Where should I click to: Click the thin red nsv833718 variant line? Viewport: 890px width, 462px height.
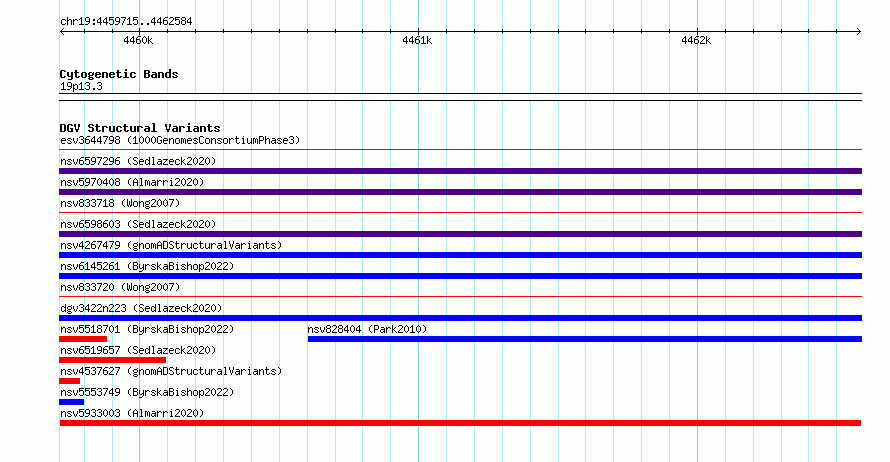point(460,213)
